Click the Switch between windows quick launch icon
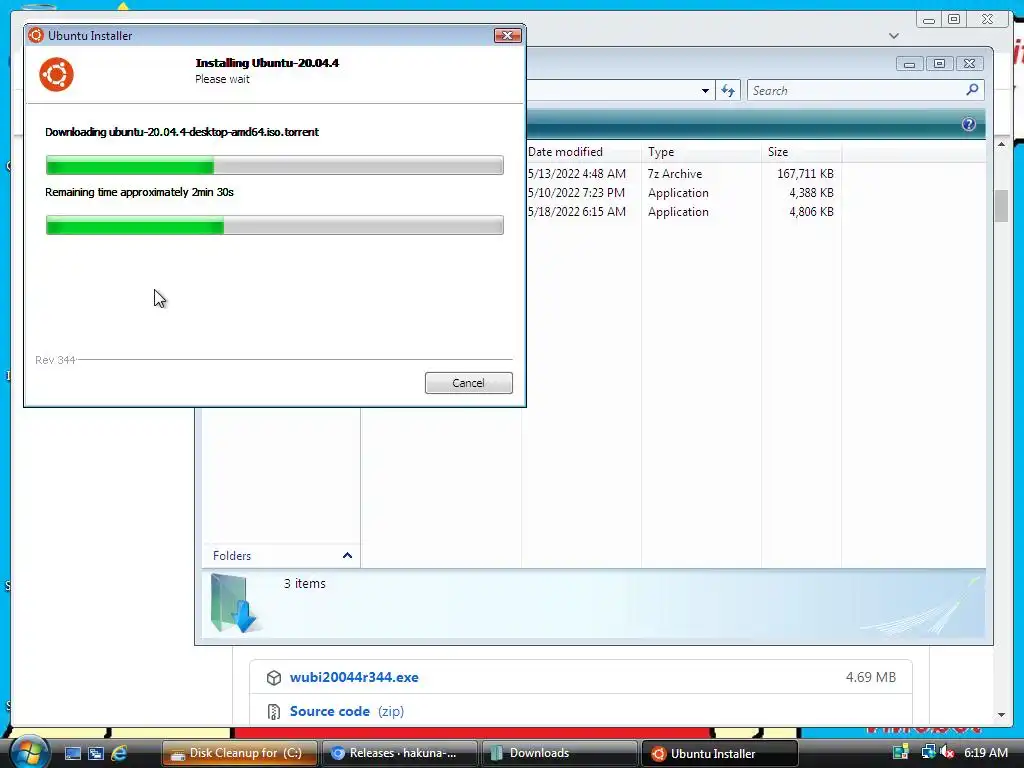 click(x=96, y=753)
